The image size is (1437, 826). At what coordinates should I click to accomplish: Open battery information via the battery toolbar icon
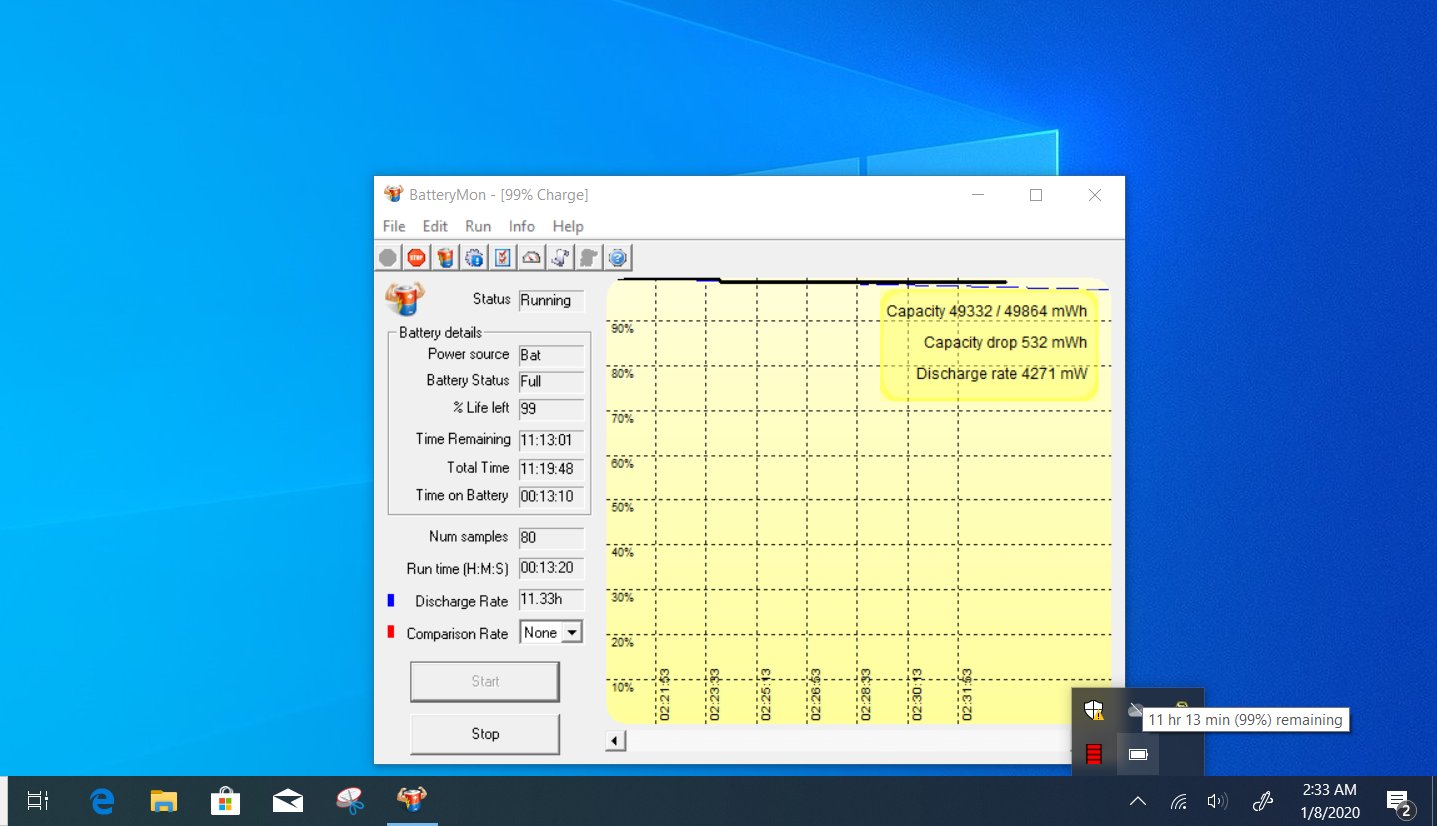446,258
